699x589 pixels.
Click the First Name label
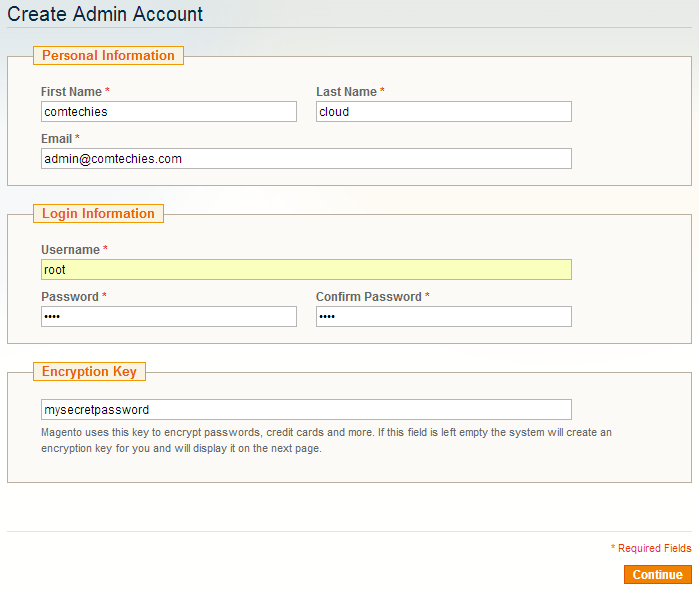(71, 92)
